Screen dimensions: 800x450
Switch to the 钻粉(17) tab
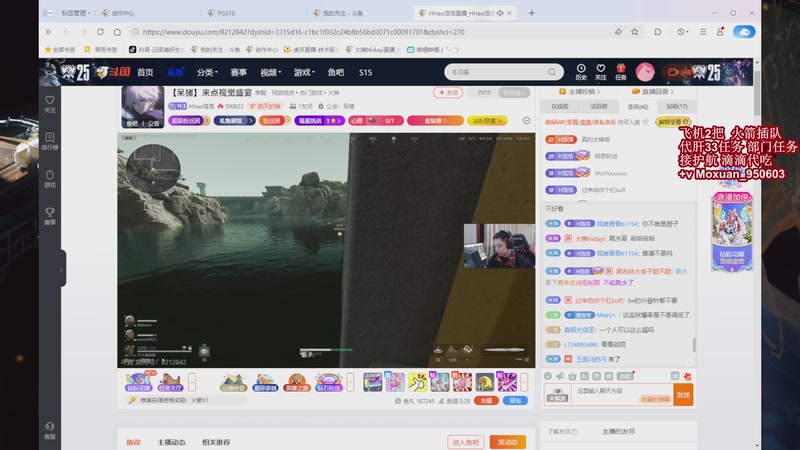coord(677,106)
